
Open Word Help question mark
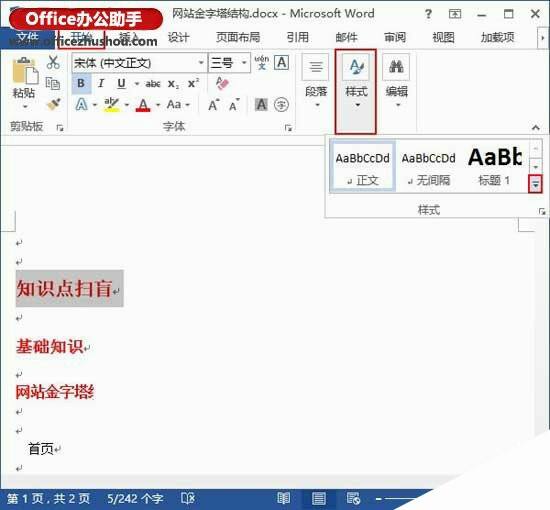click(x=428, y=14)
